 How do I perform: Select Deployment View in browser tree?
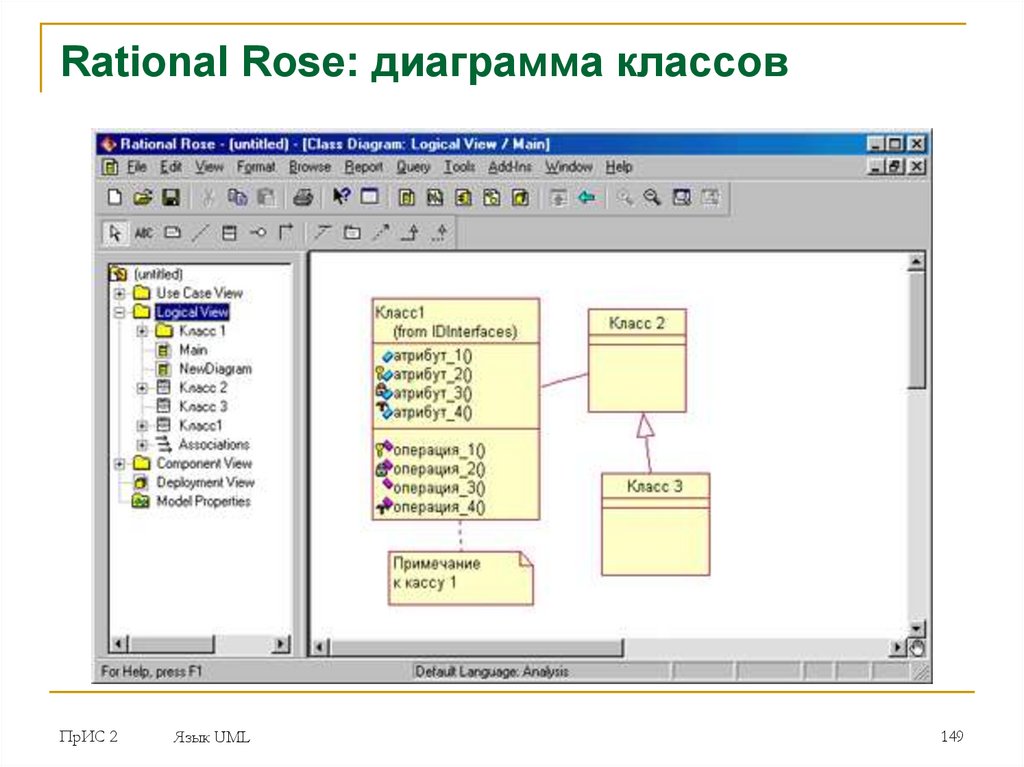coord(205,483)
